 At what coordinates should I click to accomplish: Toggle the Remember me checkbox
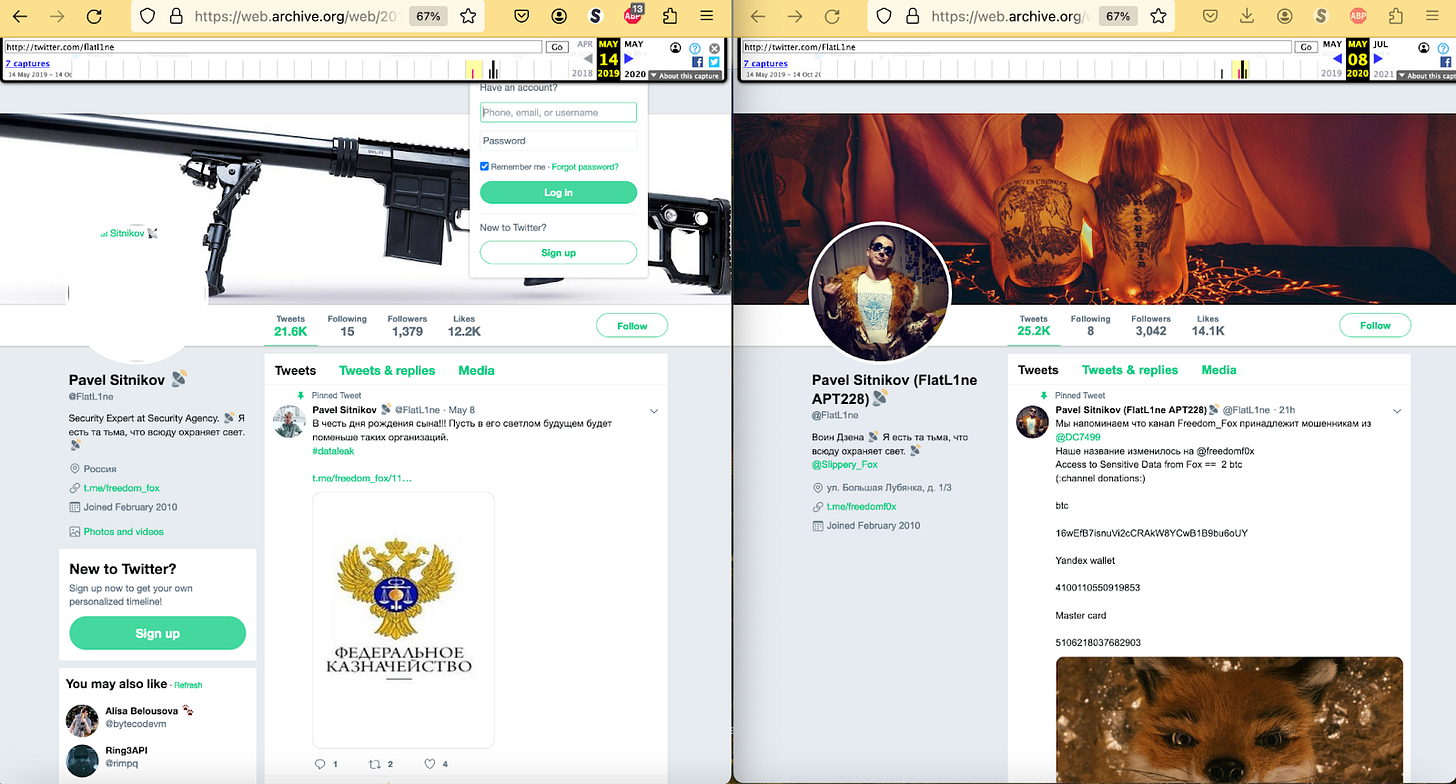485,167
